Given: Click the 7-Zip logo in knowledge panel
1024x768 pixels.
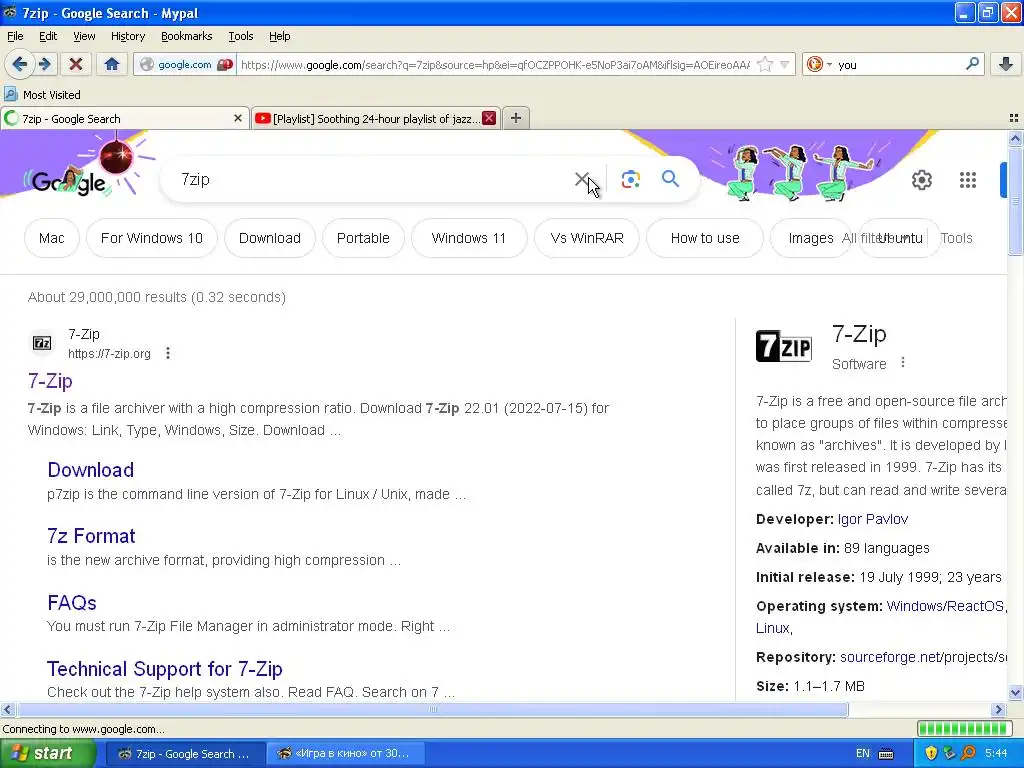Looking at the screenshot, I should tap(784, 345).
